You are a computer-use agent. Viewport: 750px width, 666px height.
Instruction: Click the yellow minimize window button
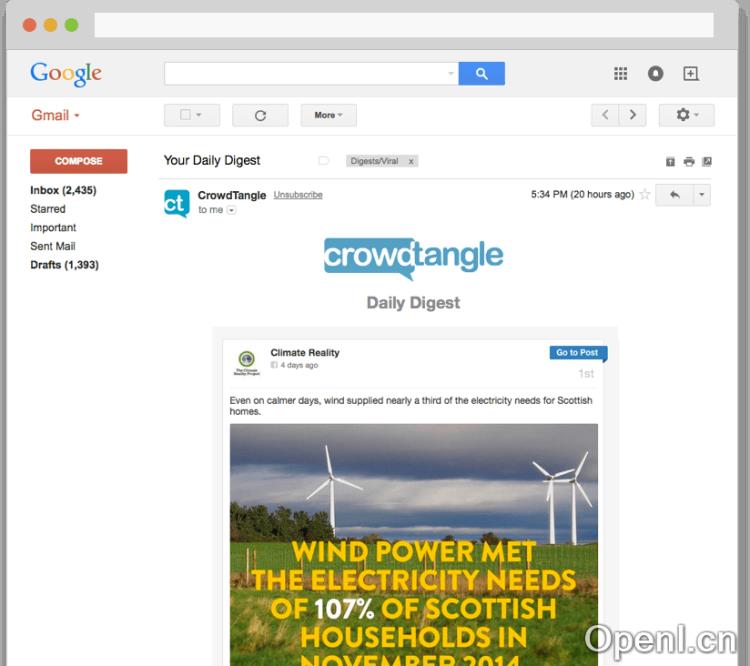tap(51, 25)
